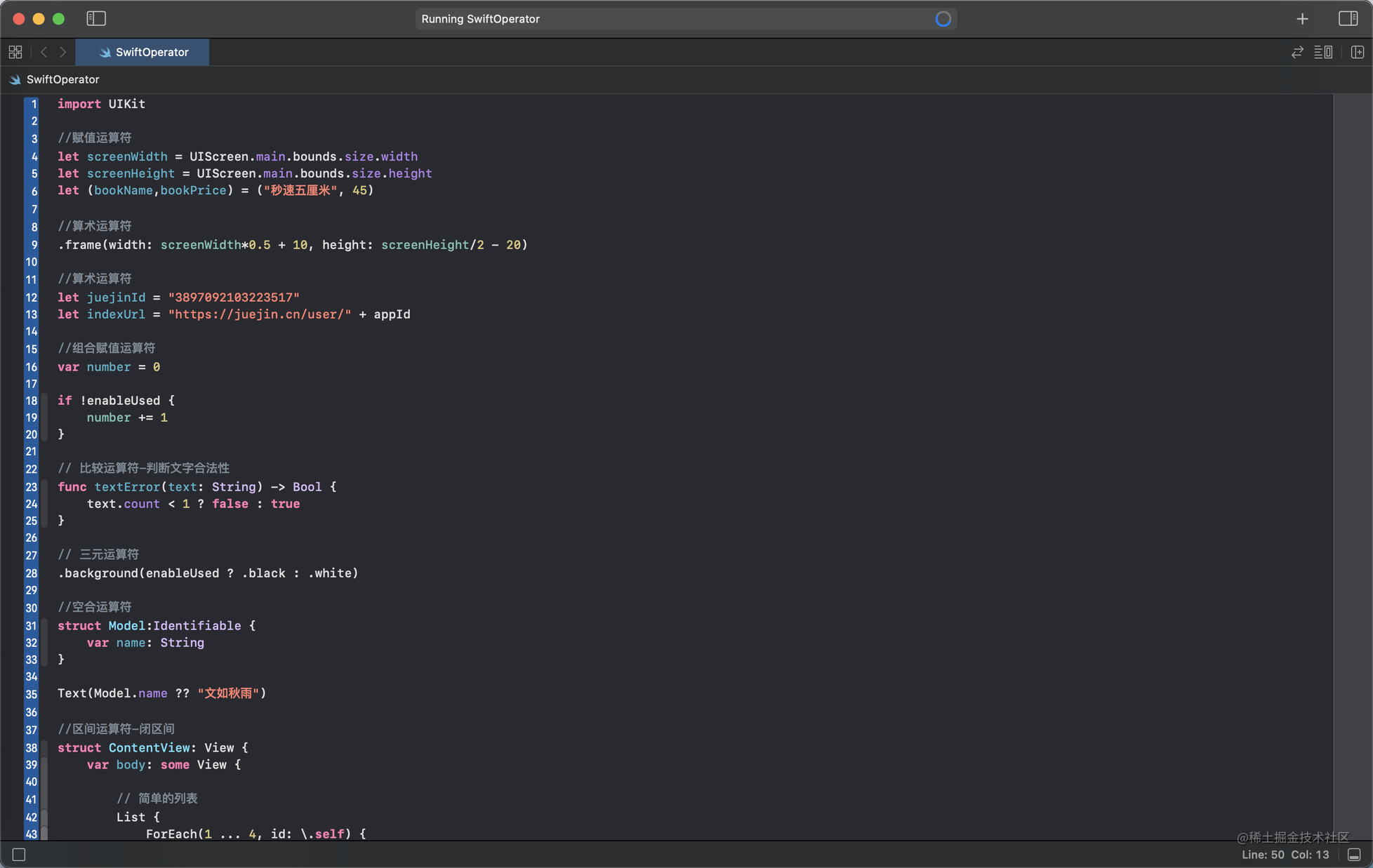Click 'List {' on line 42
1373x868 pixels.
138,817
